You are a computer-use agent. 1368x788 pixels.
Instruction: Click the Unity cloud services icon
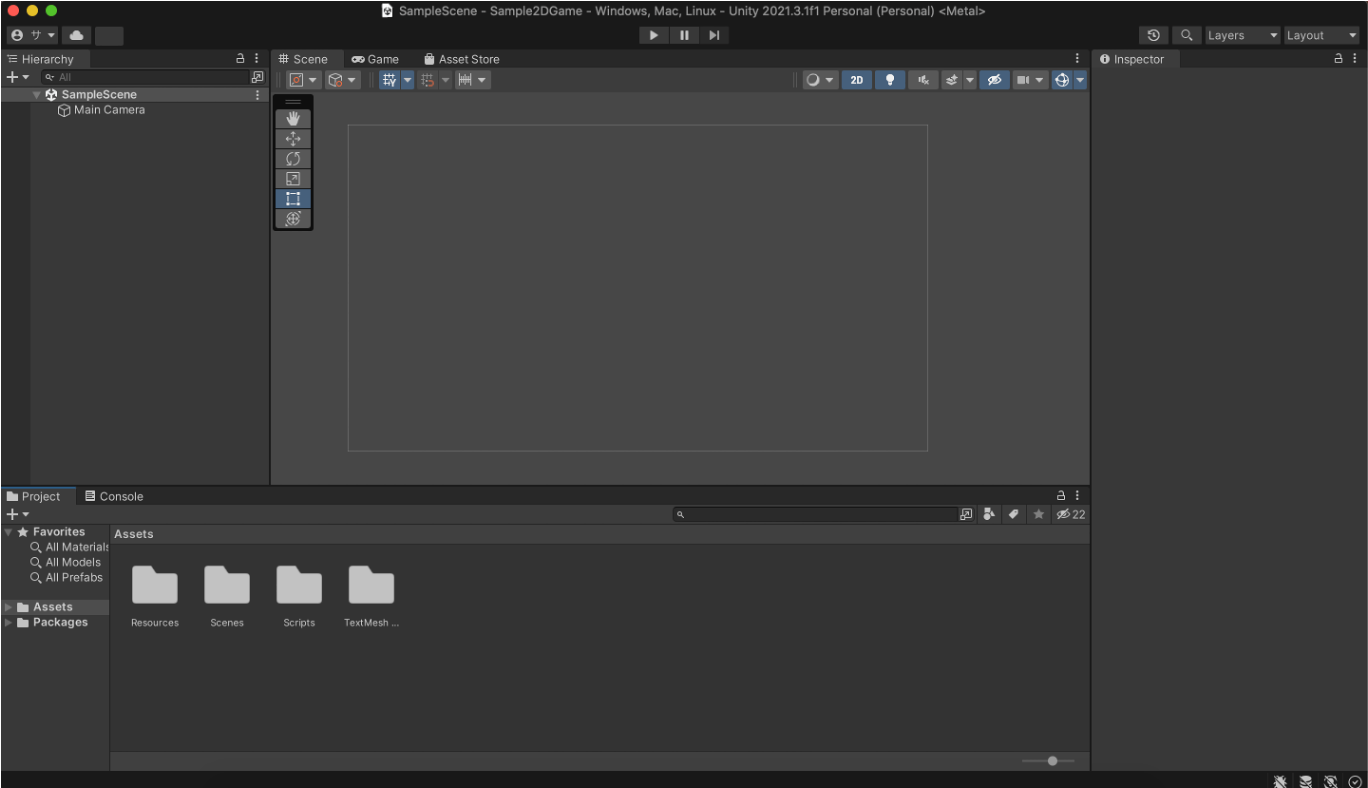click(x=76, y=35)
